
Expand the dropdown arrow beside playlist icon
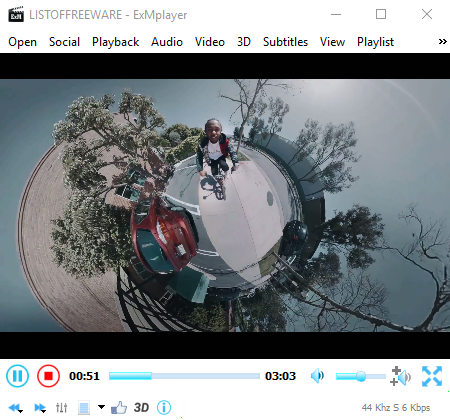click(x=101, y=407)
